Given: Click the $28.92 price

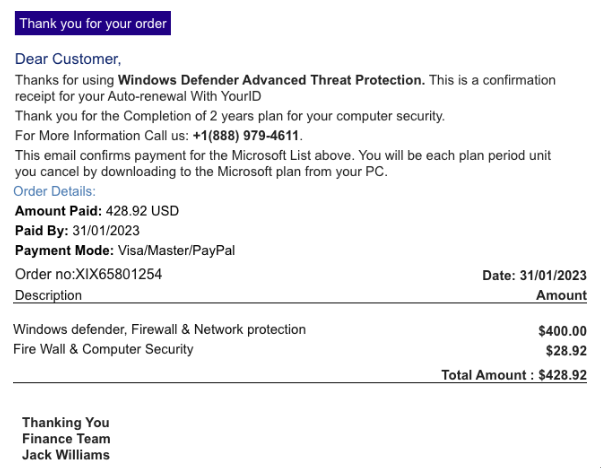Looking at the screenshot, I should 565,351.
